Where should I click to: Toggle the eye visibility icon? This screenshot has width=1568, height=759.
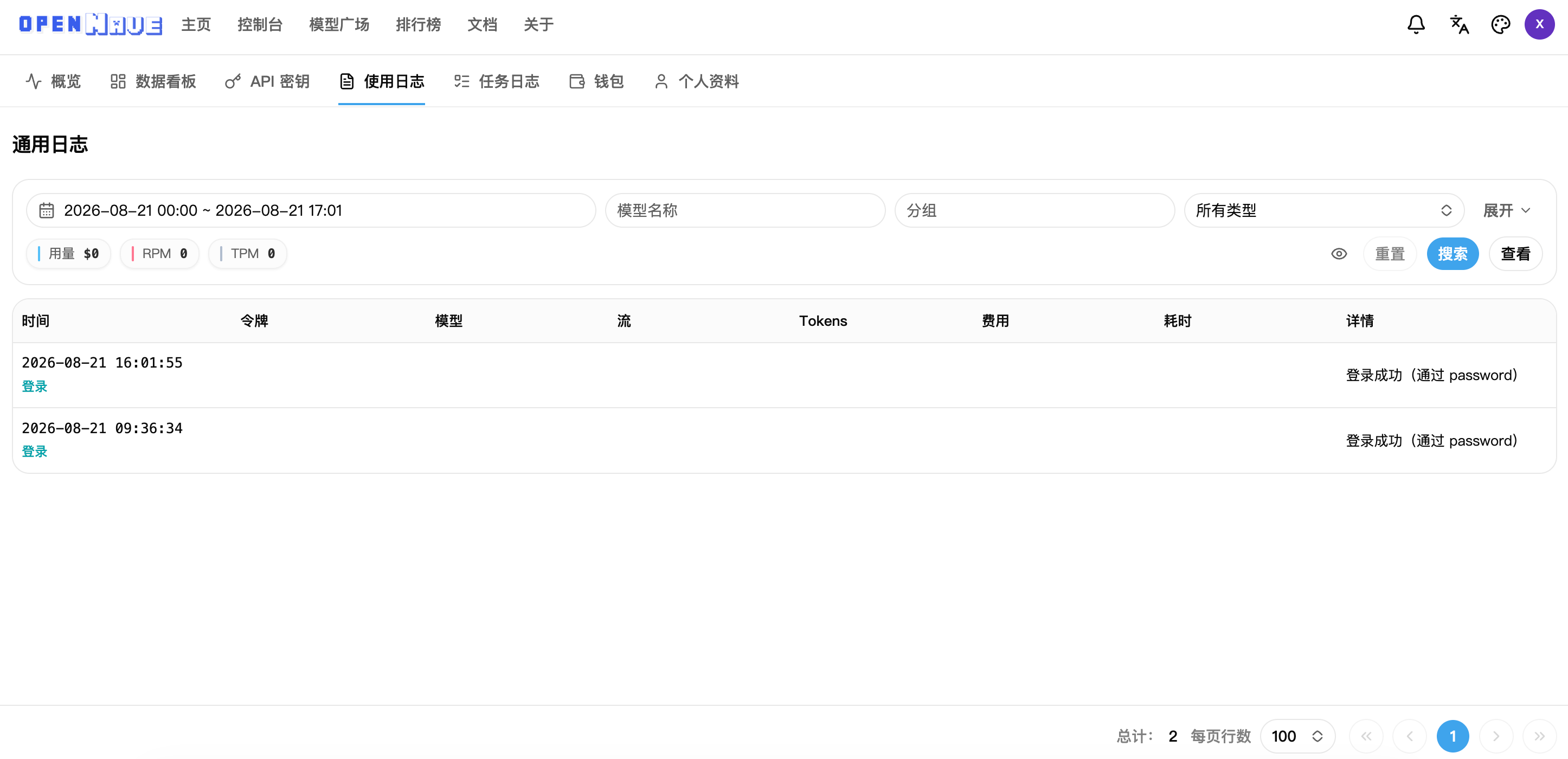[1339, 254]
